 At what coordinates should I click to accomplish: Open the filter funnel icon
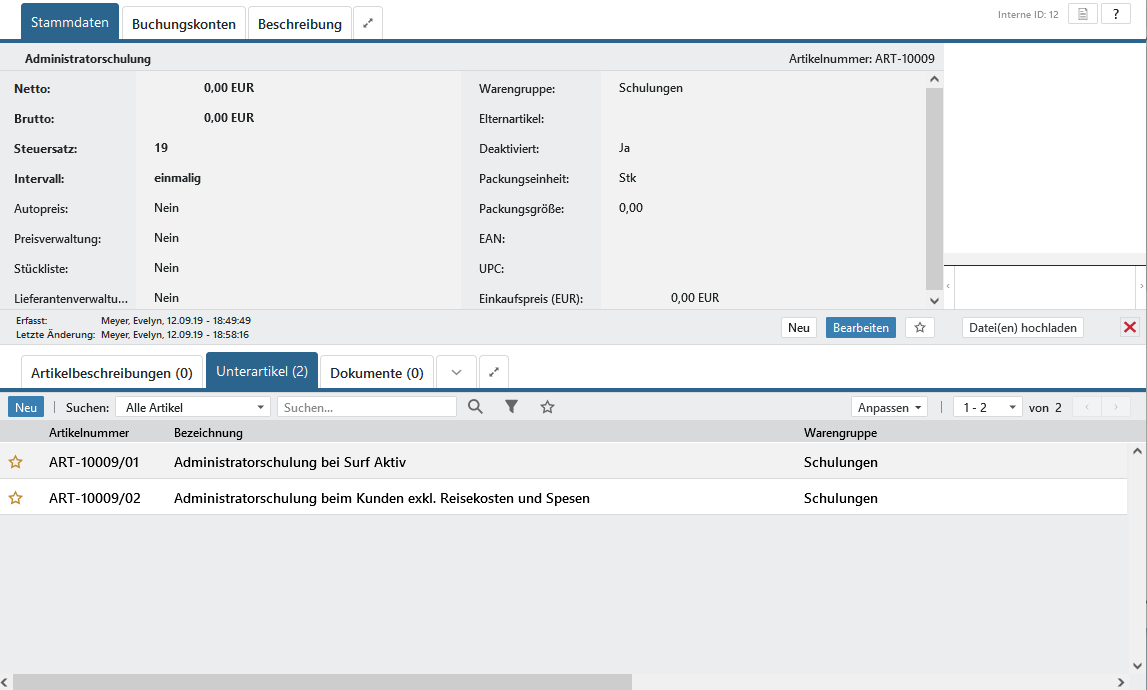pos(511,407)
